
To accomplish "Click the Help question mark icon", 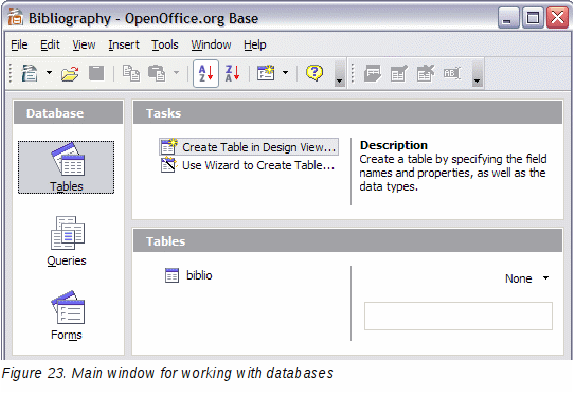I will click(x=314, y=73).
